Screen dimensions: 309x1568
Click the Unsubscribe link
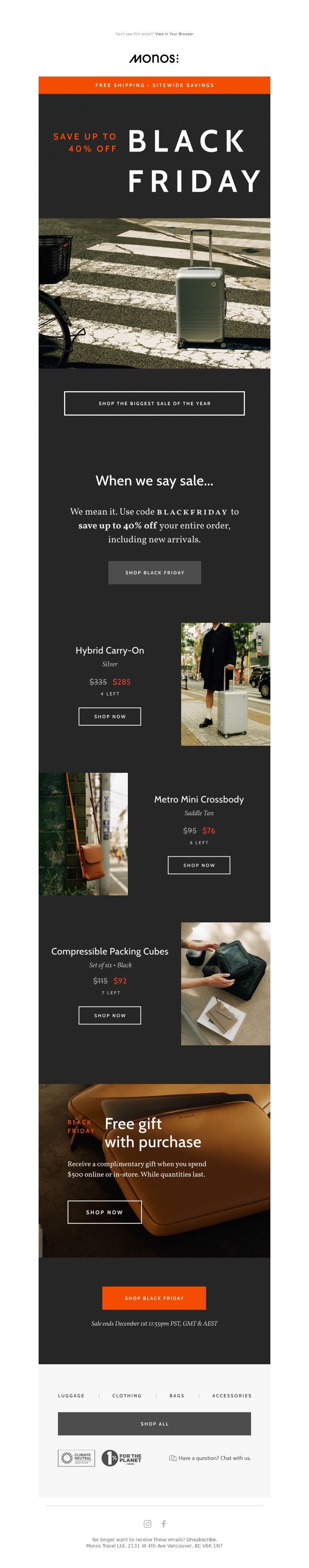[x=201, y=1539]
